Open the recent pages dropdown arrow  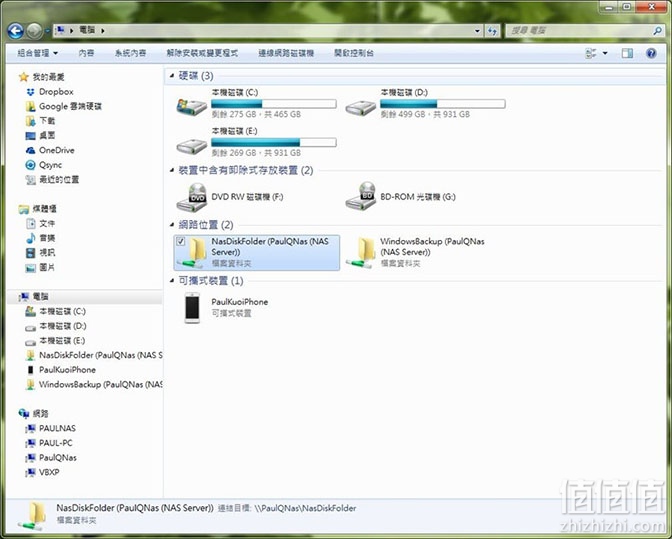[x=47, y=31]
